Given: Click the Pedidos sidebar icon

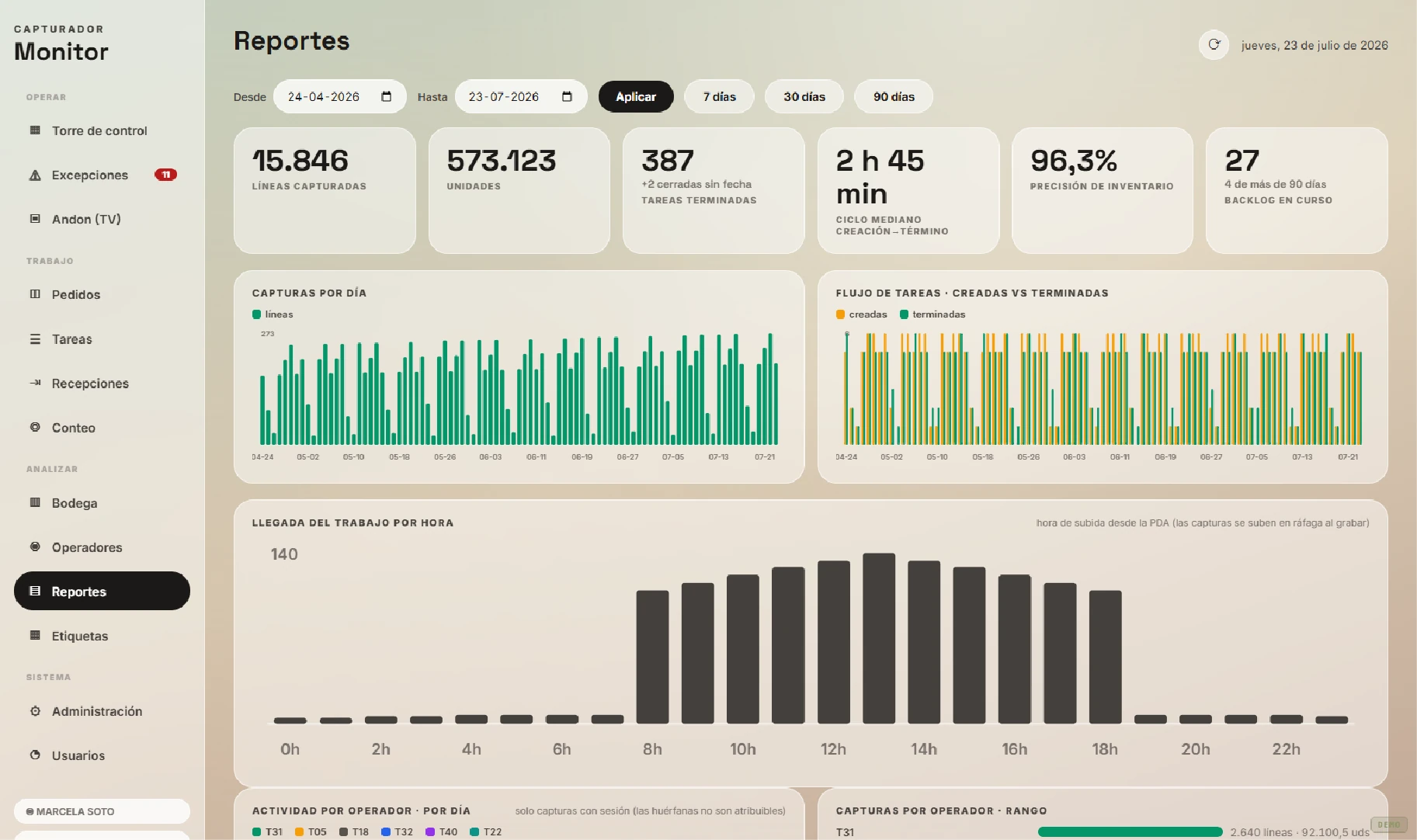Looking at the screenshot, I should click(35, 294).
